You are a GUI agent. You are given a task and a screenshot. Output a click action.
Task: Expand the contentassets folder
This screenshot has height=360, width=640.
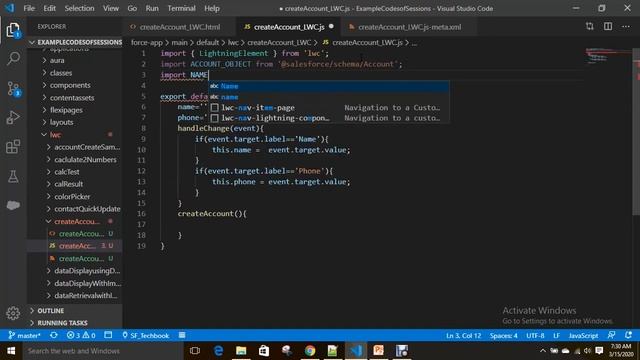(72, 98)
